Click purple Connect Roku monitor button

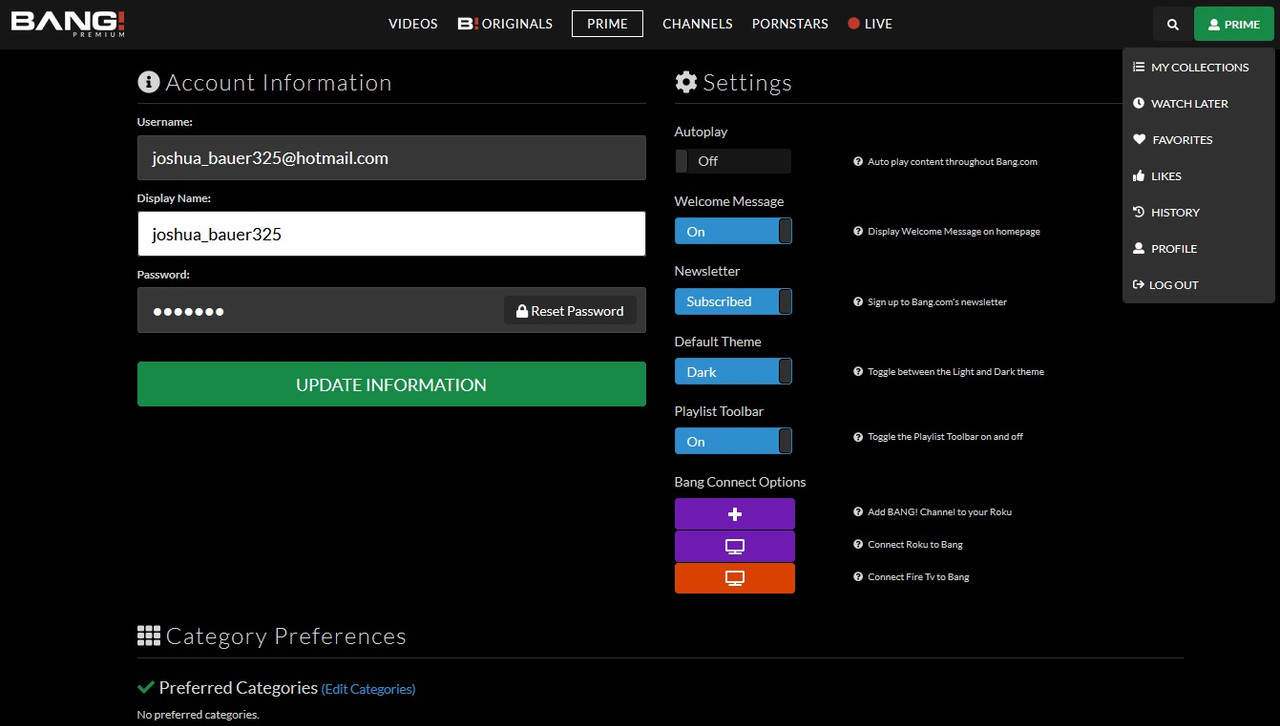735,546
